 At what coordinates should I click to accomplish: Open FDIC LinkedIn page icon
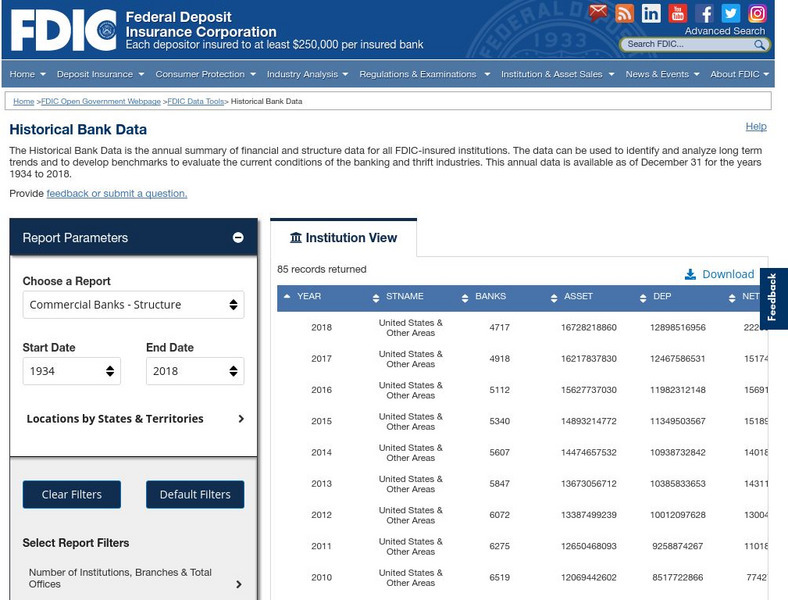pyautogui.click(x=651, y=13)
